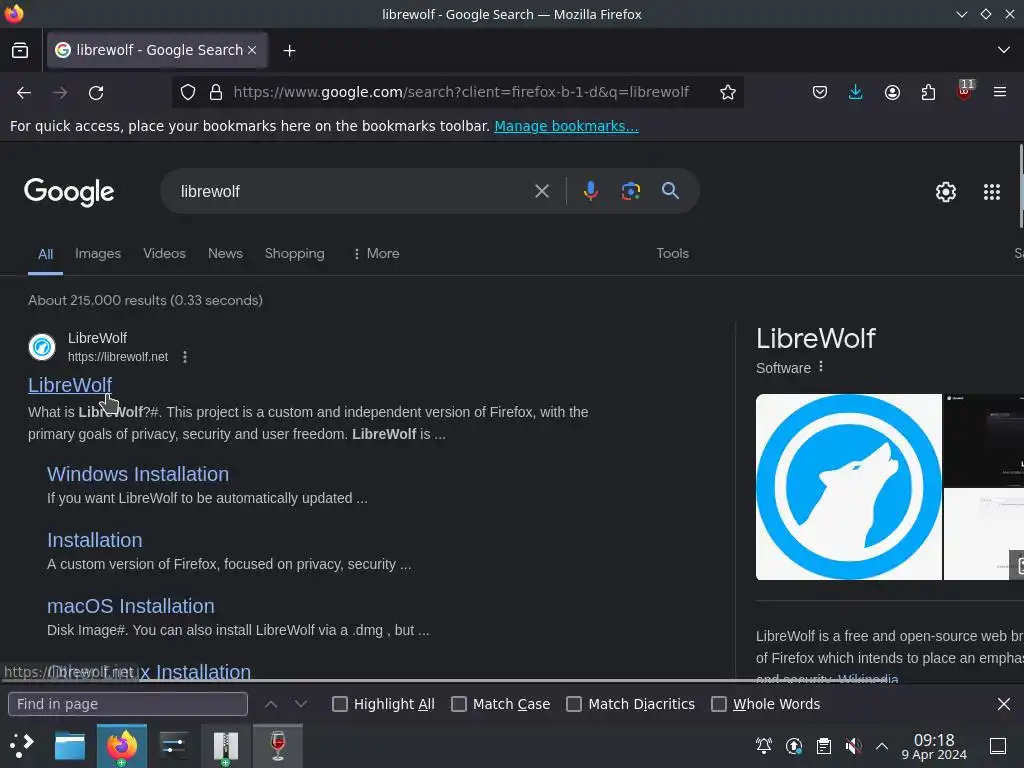
Task: Open Manage bookmarks link
Action: click(566, 126)
